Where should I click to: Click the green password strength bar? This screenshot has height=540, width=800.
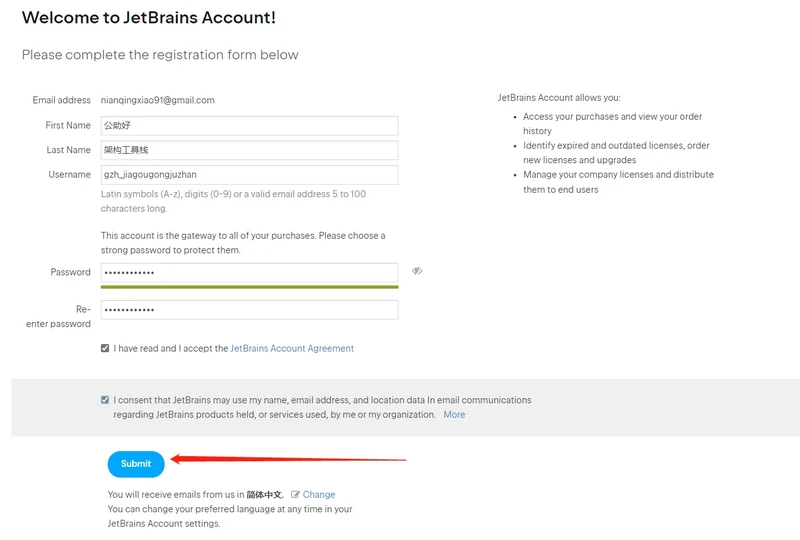click(249, 287)
